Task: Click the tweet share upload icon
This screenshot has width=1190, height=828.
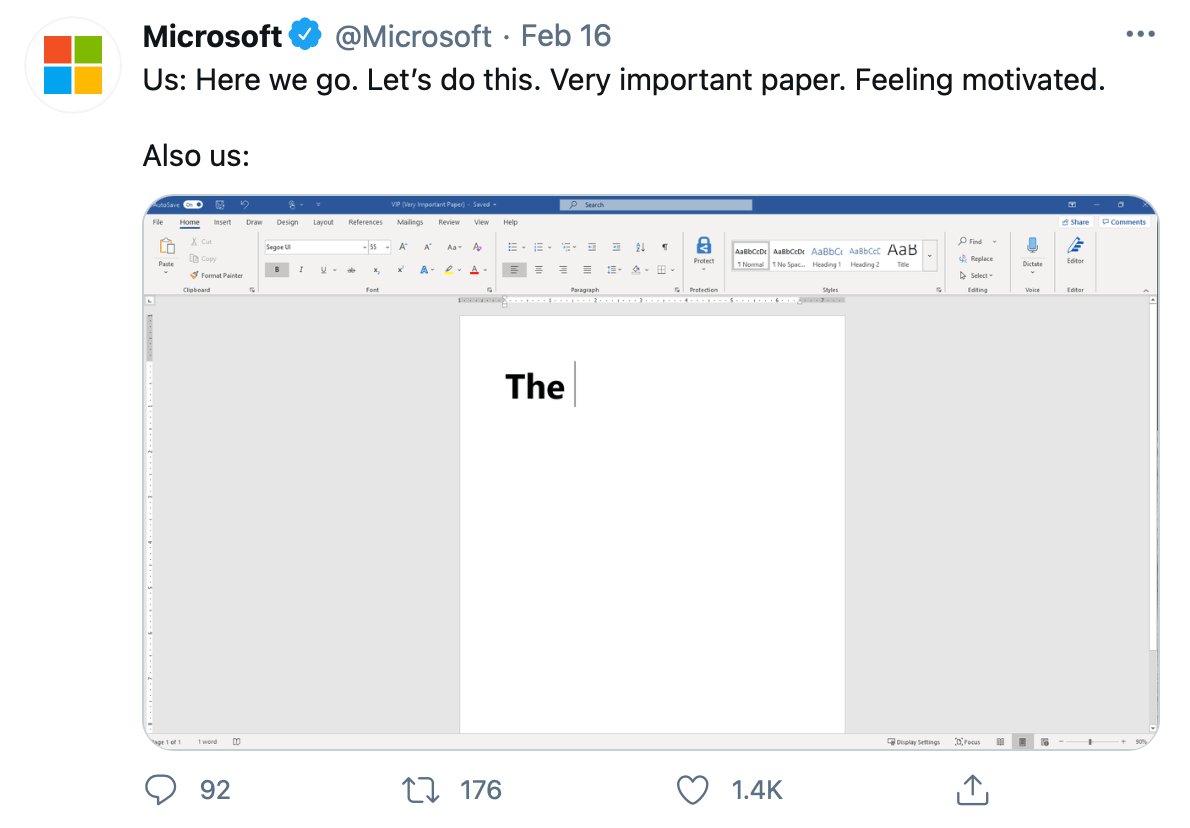Action: (x=972, y=789)
